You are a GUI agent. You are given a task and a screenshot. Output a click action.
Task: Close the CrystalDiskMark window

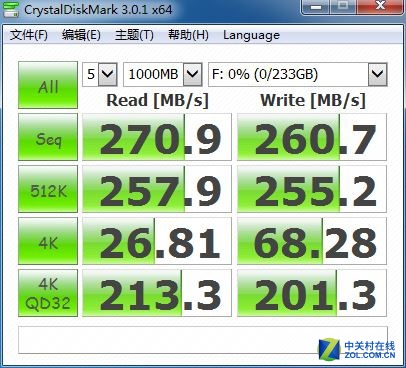[x=380, y=7]
